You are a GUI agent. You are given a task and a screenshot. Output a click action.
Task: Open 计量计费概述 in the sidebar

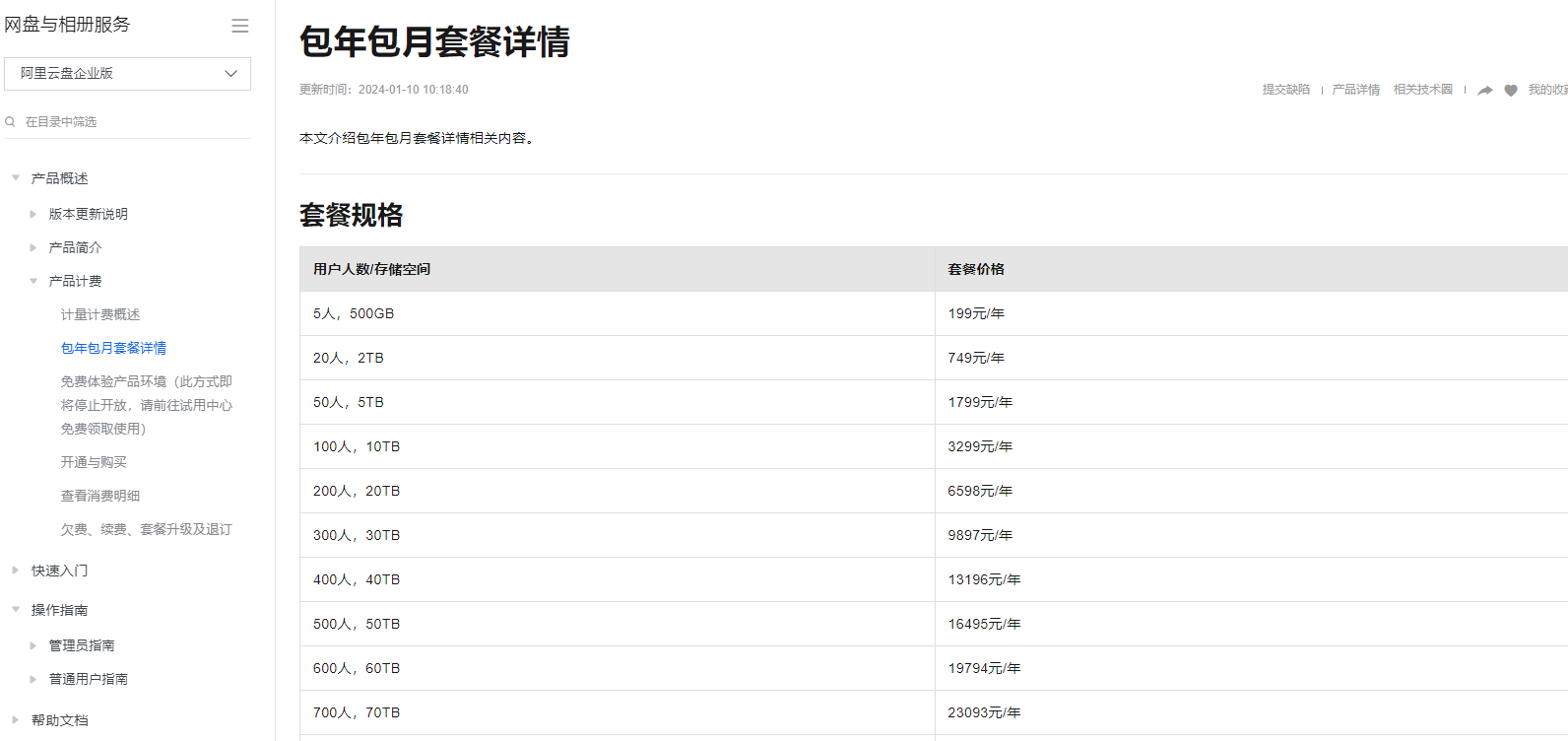(100, 314)
